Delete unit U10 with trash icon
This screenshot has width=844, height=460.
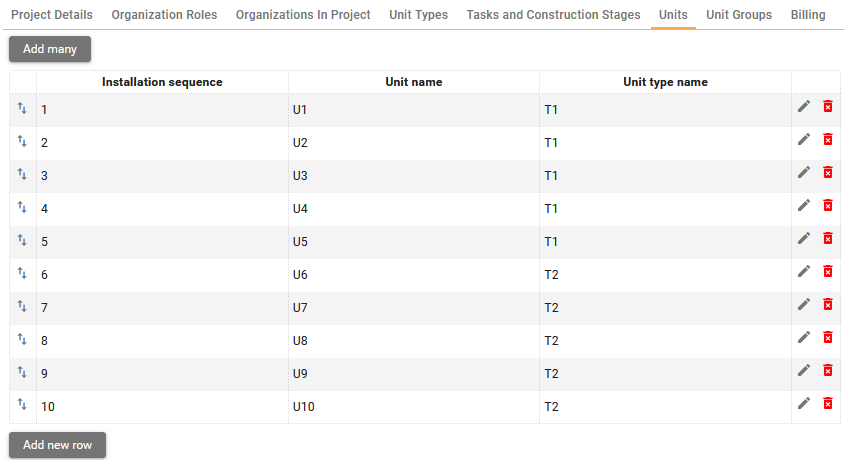point(827,403)
